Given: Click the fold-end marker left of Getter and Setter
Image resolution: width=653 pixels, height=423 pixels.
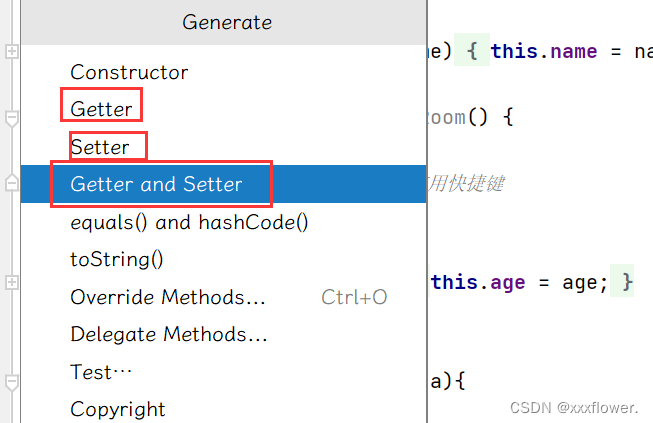Looking at the screenshot, I should pos(12,183).
